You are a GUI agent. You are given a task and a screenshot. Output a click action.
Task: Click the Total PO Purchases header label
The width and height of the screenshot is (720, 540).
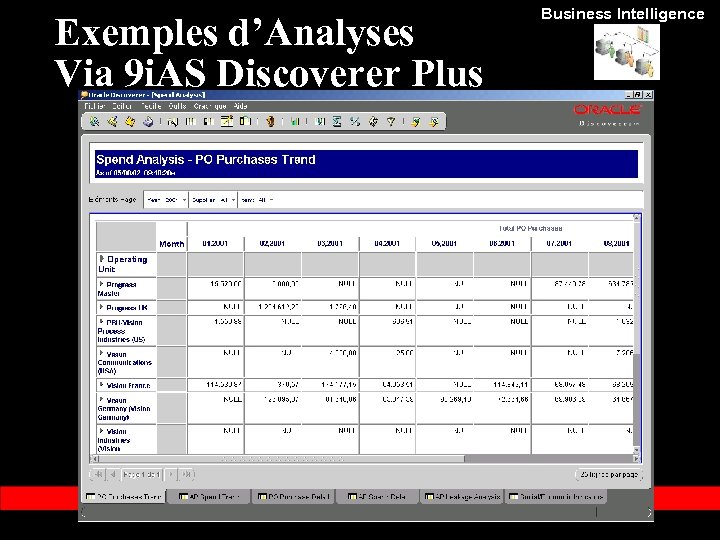pos(530,228)
